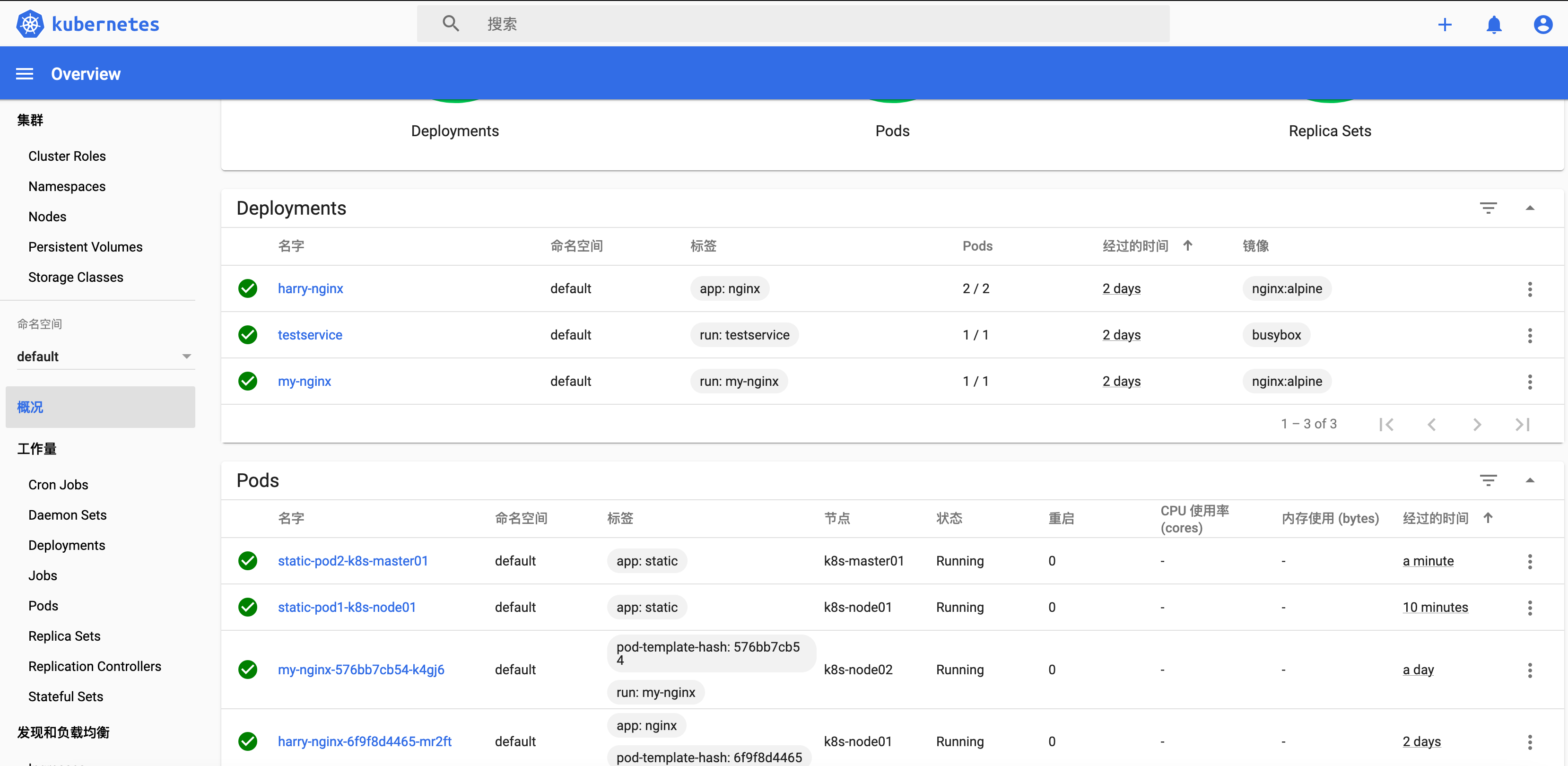
Task: Click '10 minutes' age of static-pod1
Action: tap(1435, 607)
